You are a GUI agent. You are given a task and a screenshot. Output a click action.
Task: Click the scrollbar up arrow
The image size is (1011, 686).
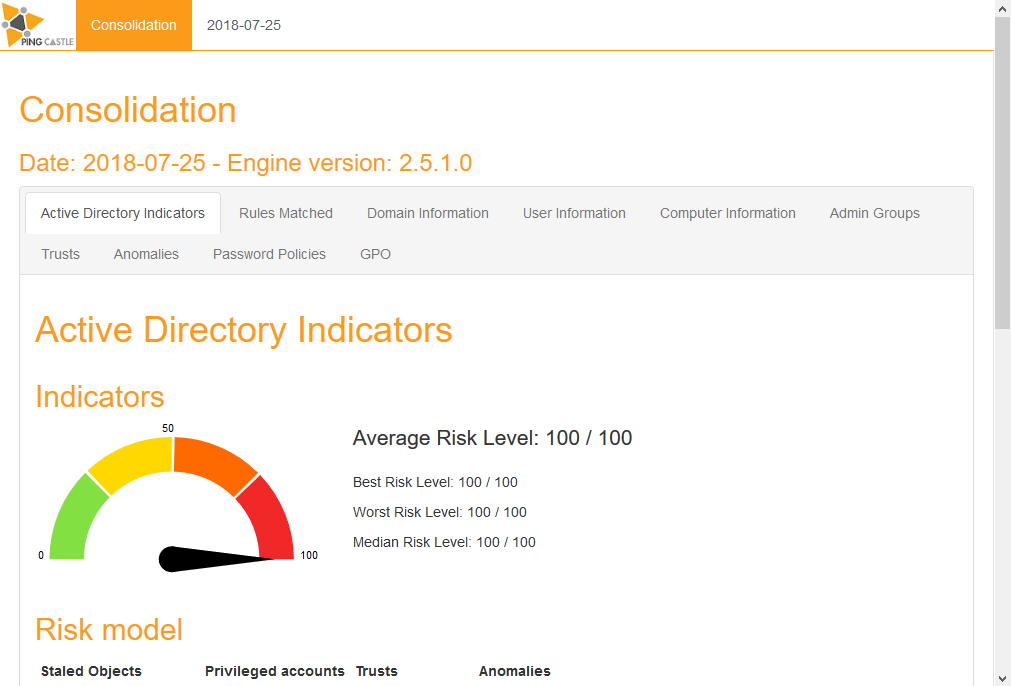[1003, 8]
